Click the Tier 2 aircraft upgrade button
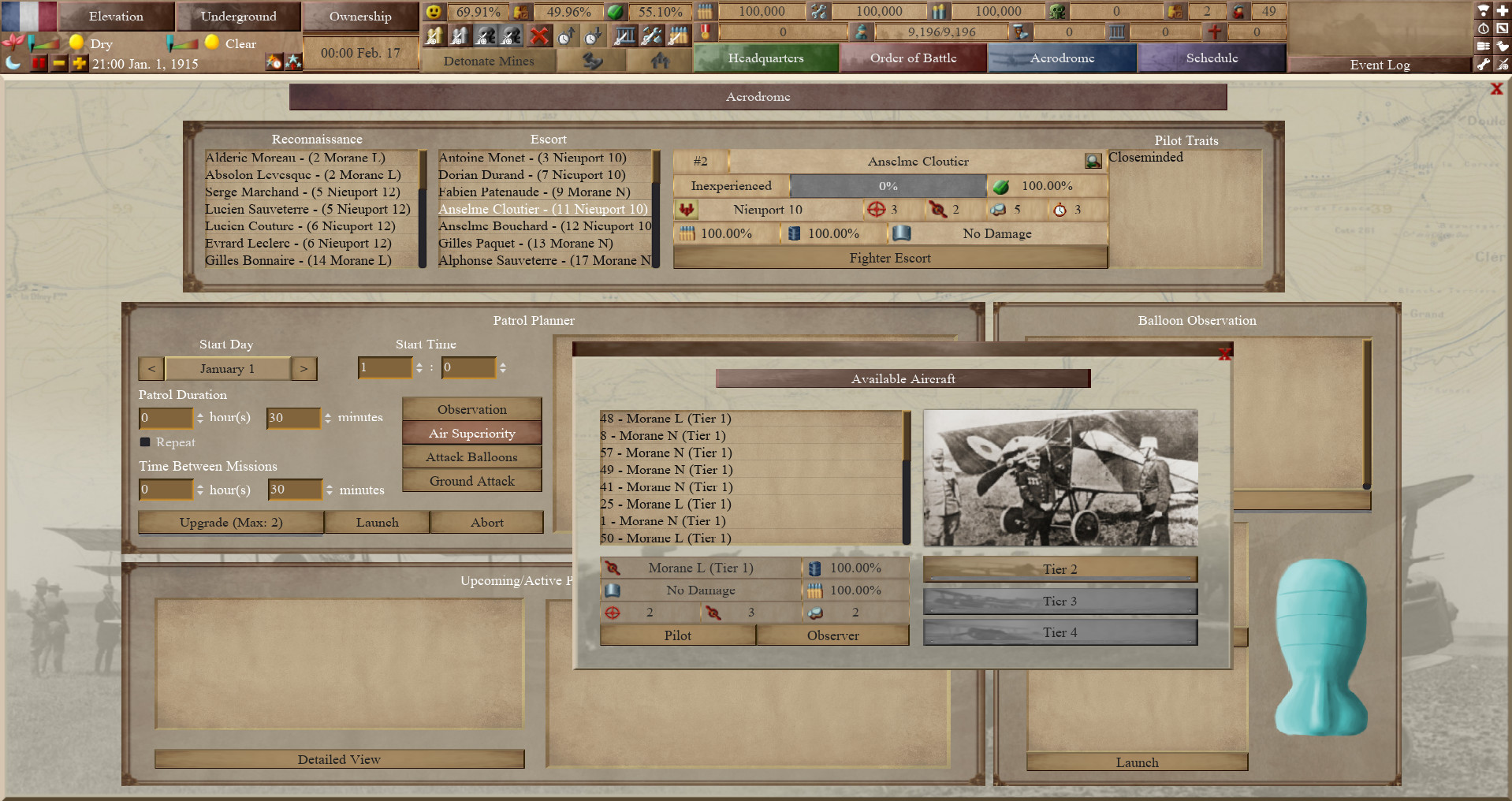This screenshot has width=1512, height=801. coord(1060,568)
